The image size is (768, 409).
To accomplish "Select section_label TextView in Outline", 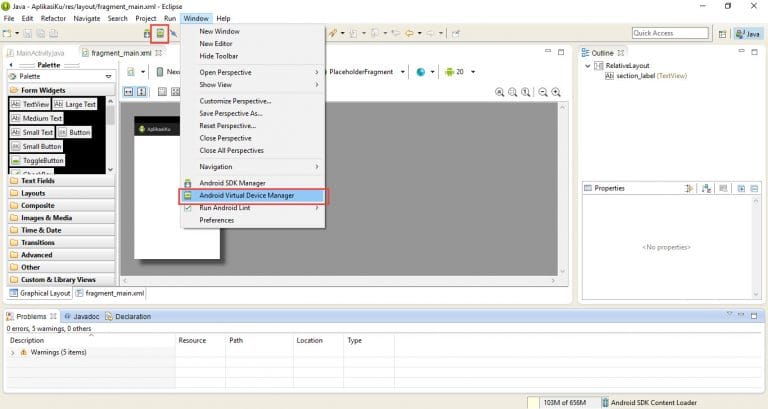I will (x=646, y=76).
